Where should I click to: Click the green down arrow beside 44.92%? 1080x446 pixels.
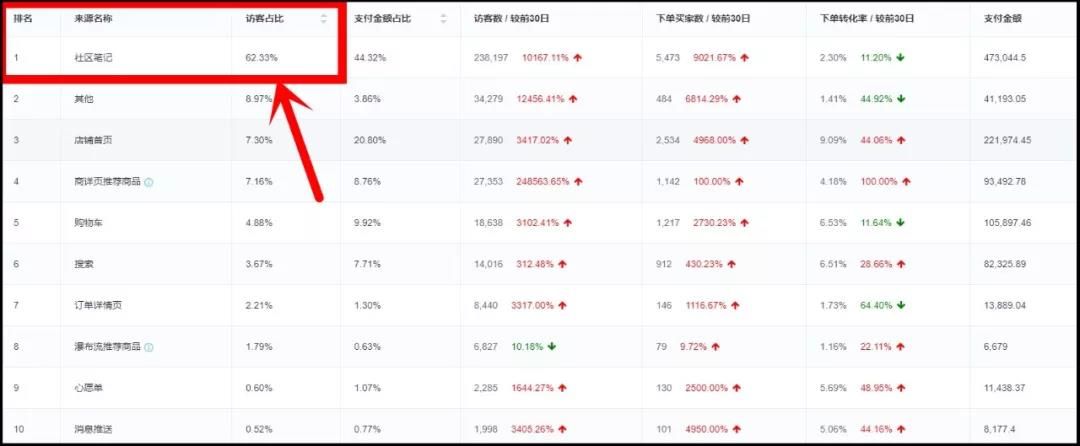(x=900, y=99)
